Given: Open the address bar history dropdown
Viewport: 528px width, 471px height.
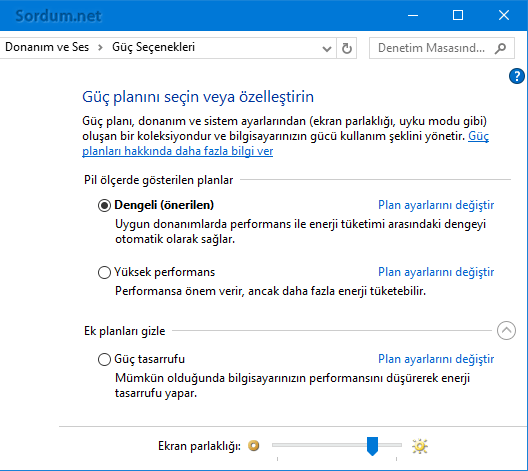Looking at the screenshot, I should click(327, 49).
